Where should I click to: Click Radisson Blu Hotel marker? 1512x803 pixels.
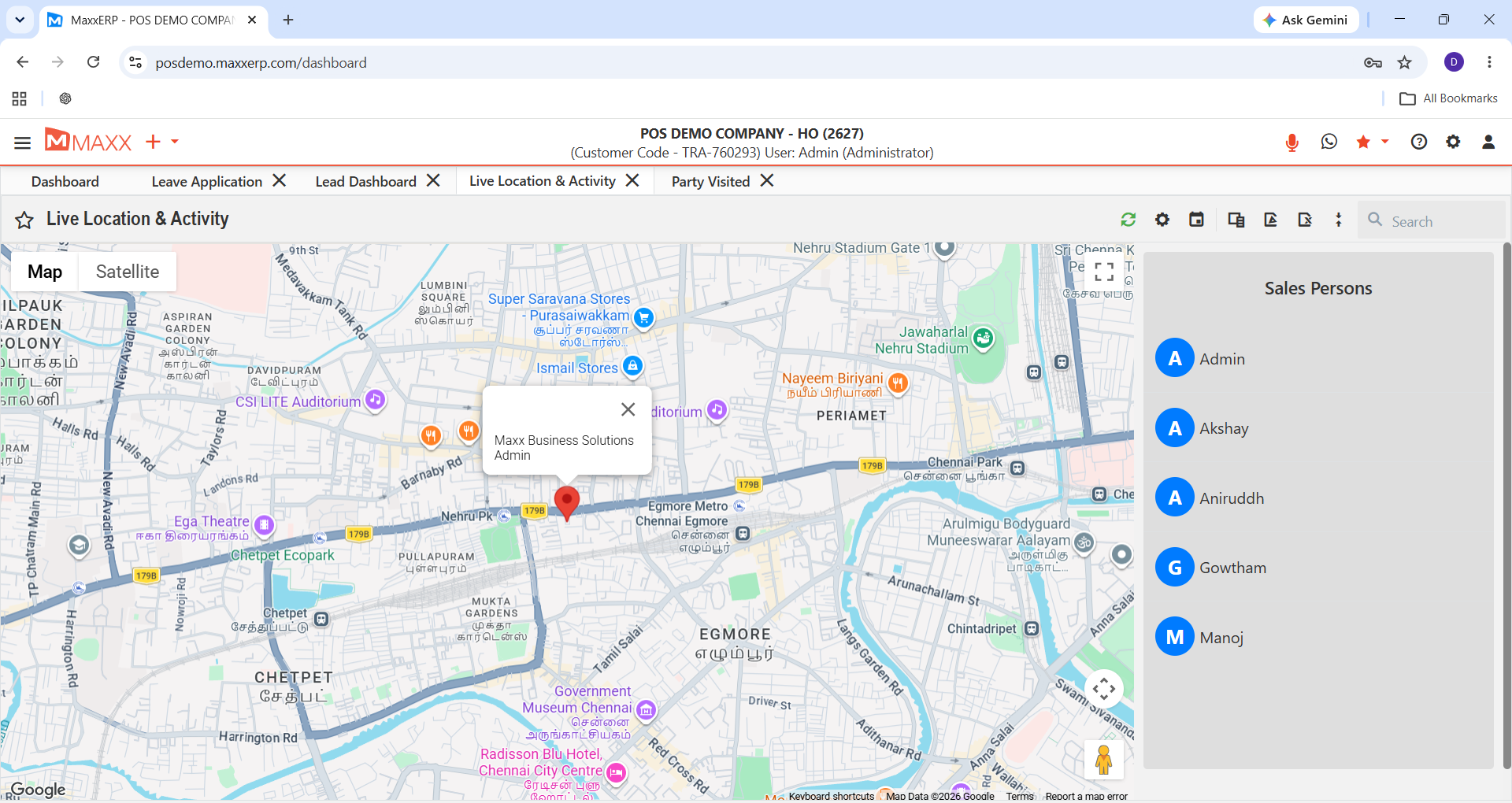pos(616,773)
